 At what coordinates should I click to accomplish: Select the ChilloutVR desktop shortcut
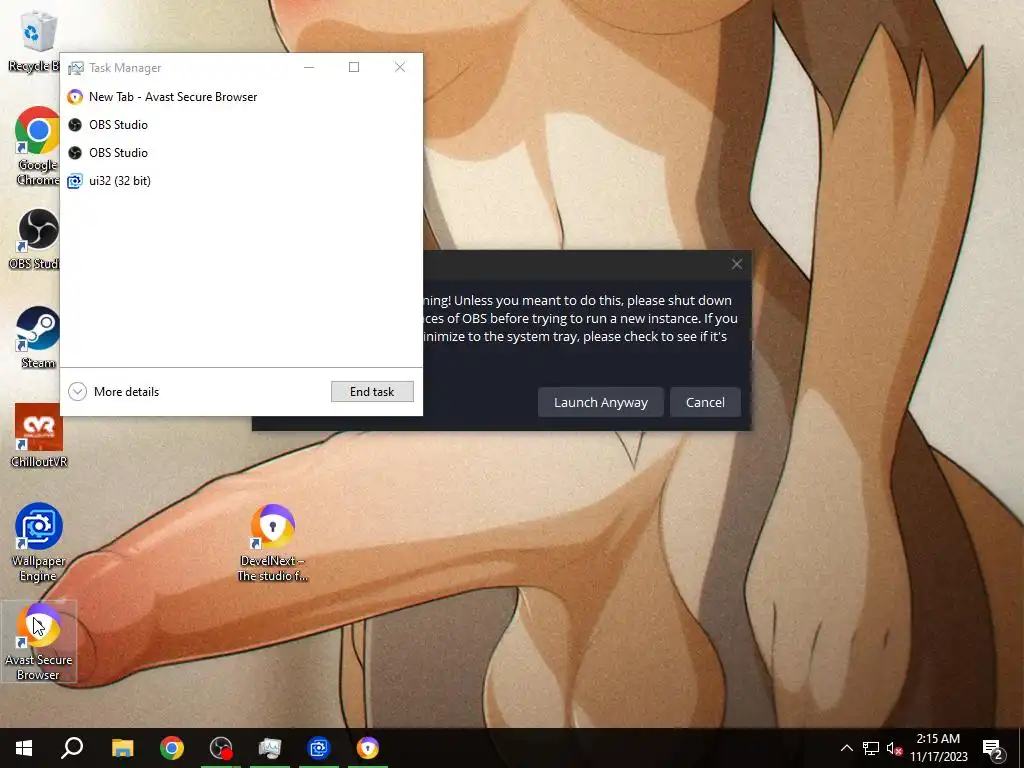39,436
